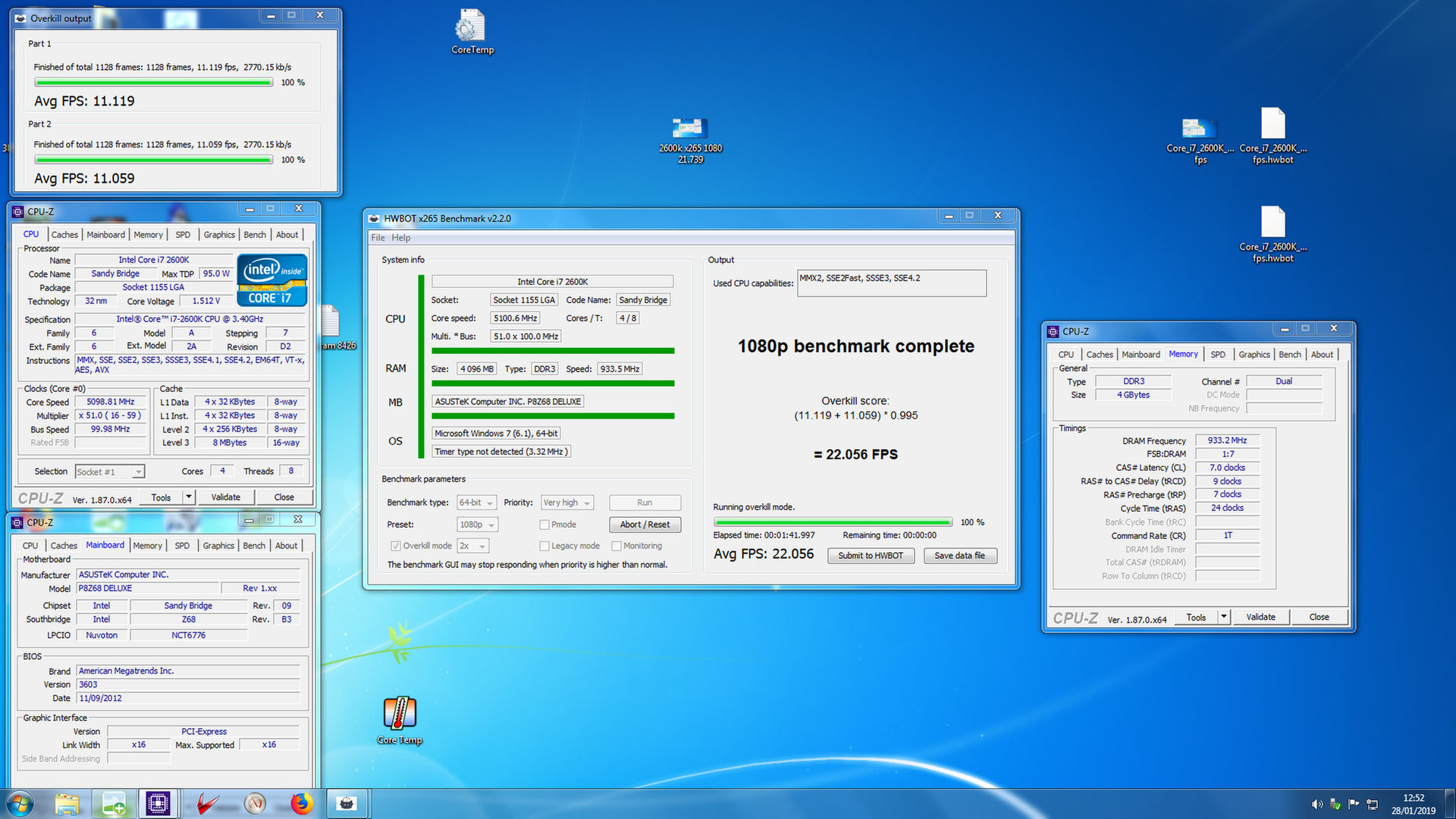Click the Part 1 progress bar
The image size is (1456, 819).
click(153, 83)
